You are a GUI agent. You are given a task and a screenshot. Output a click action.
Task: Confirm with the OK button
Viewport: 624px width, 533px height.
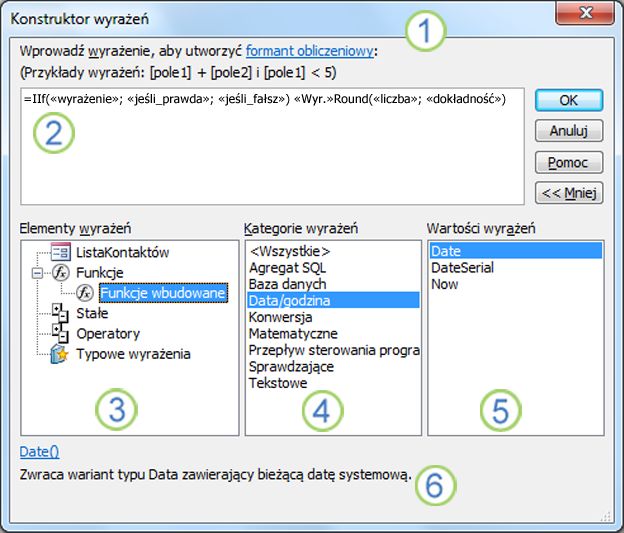[x=569, y=100]
